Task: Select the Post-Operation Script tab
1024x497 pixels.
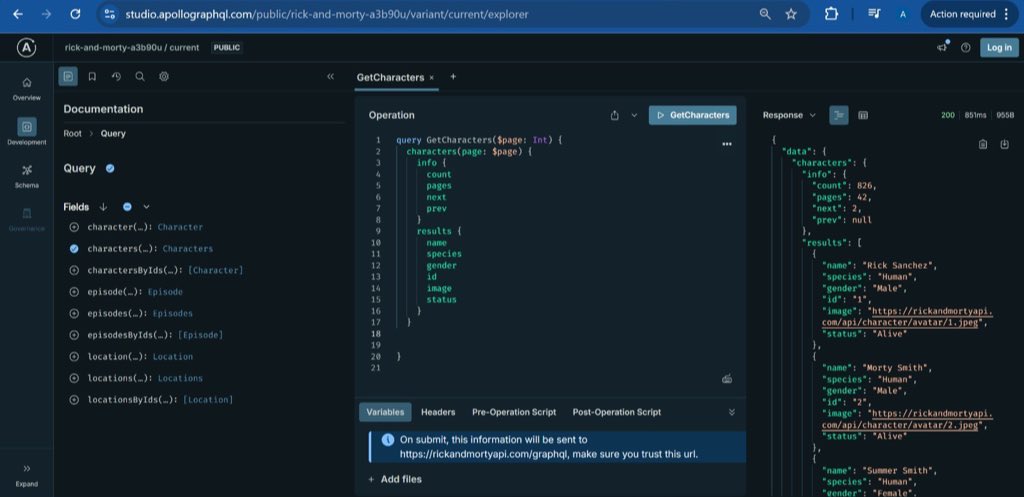Action: coord(616,412)
